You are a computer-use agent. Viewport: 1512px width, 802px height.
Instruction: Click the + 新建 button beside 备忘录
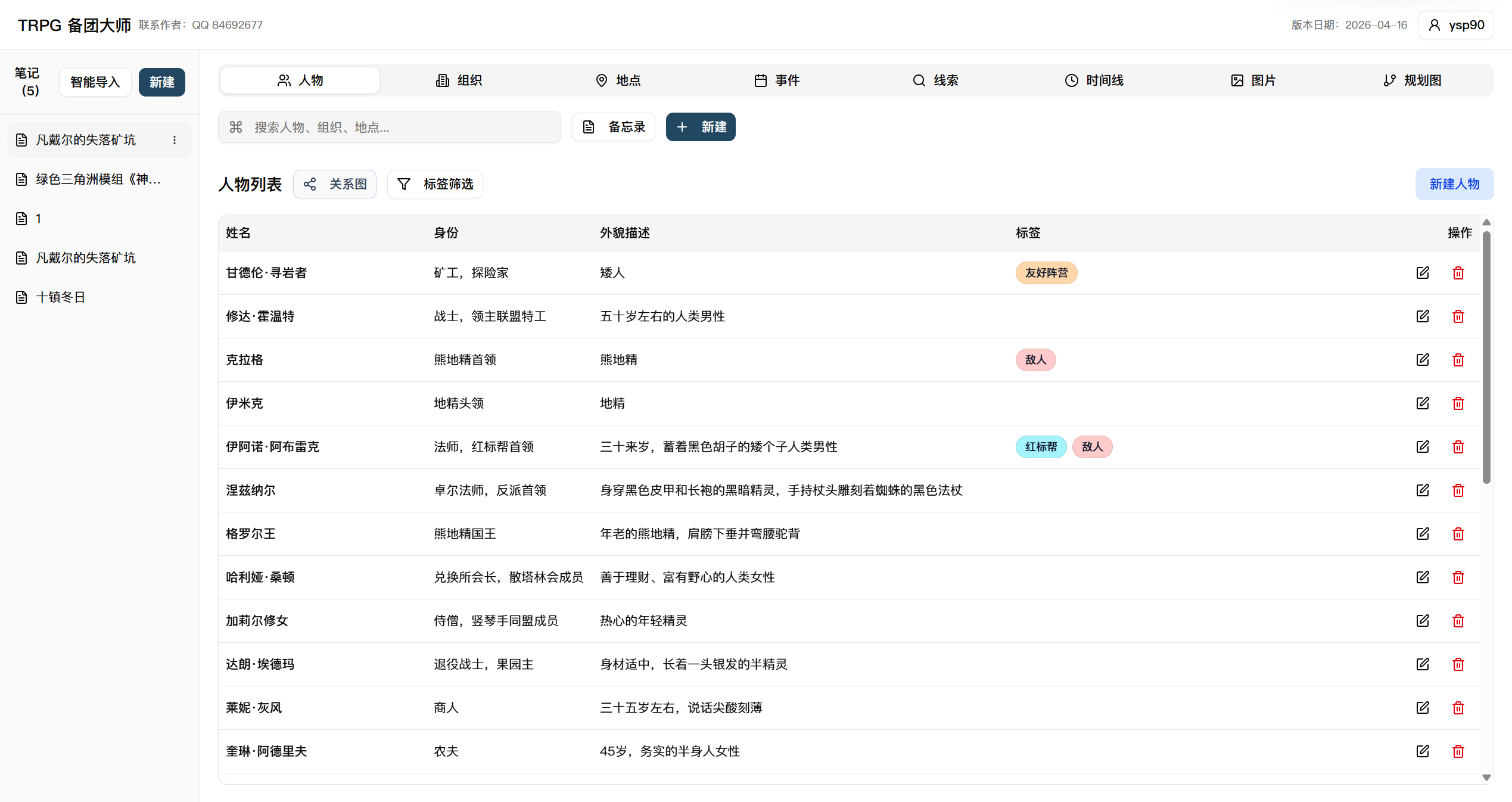701,127
